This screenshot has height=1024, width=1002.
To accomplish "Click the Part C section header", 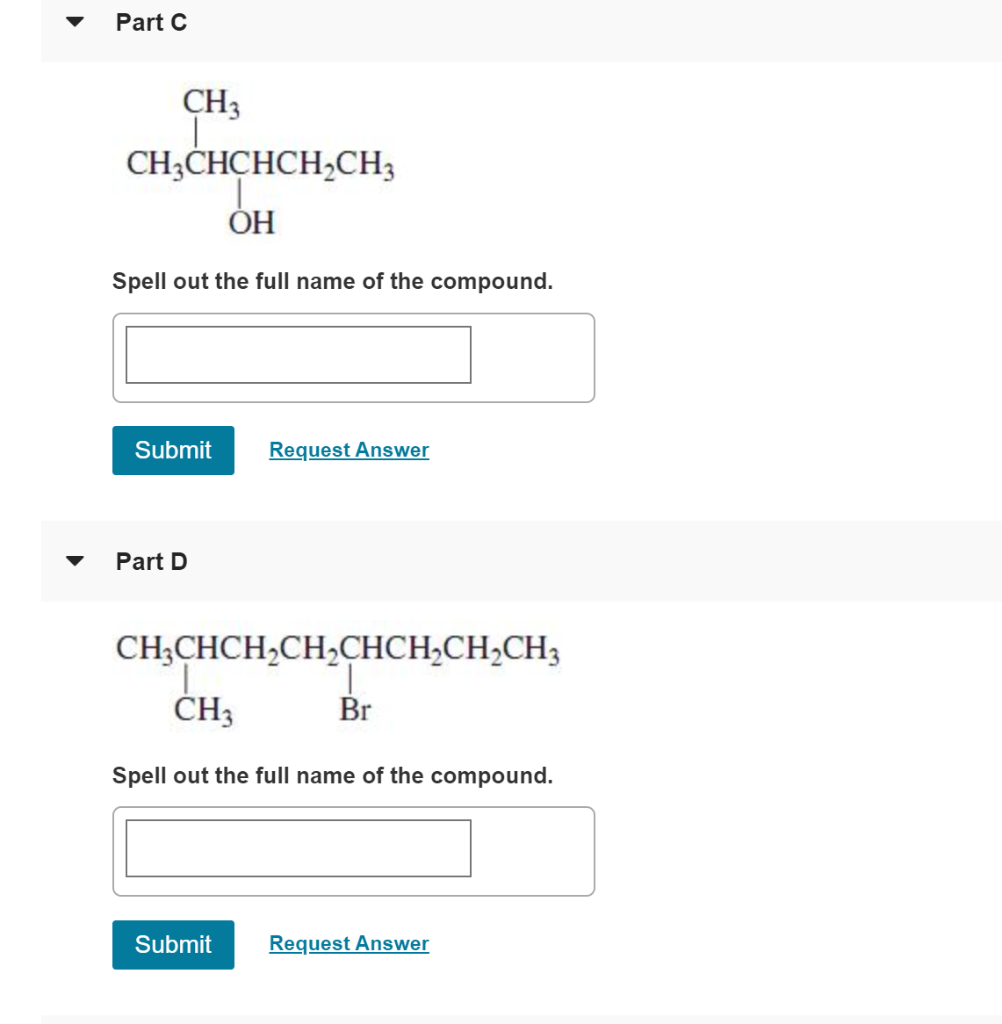I will click(x=151, y=22).
